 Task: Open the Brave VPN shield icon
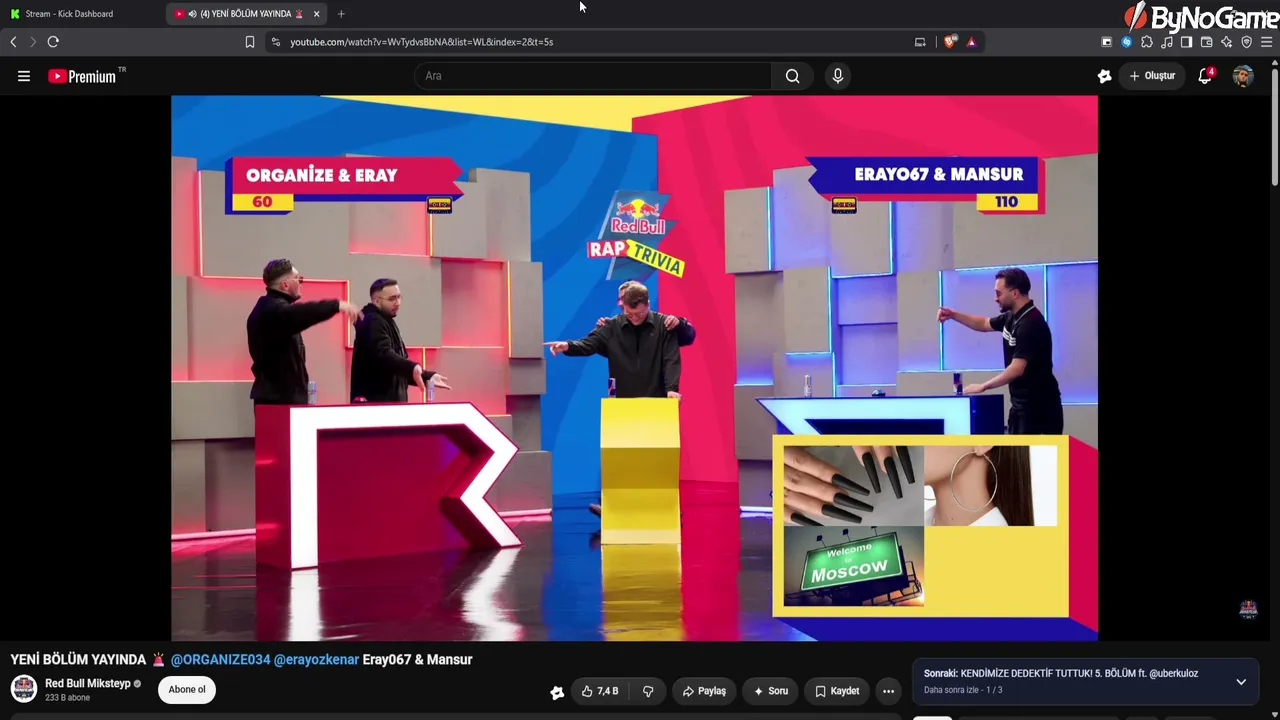pyautogui.click(x=1246, y=42)
